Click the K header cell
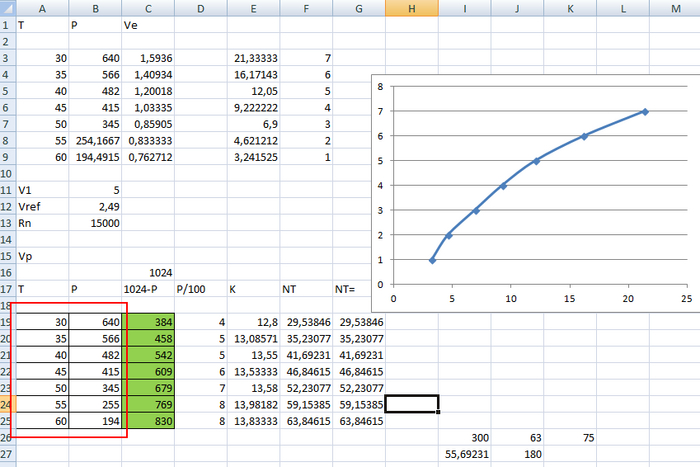The width and height of the screenshot is (700, 467). (x=253, y=289)
